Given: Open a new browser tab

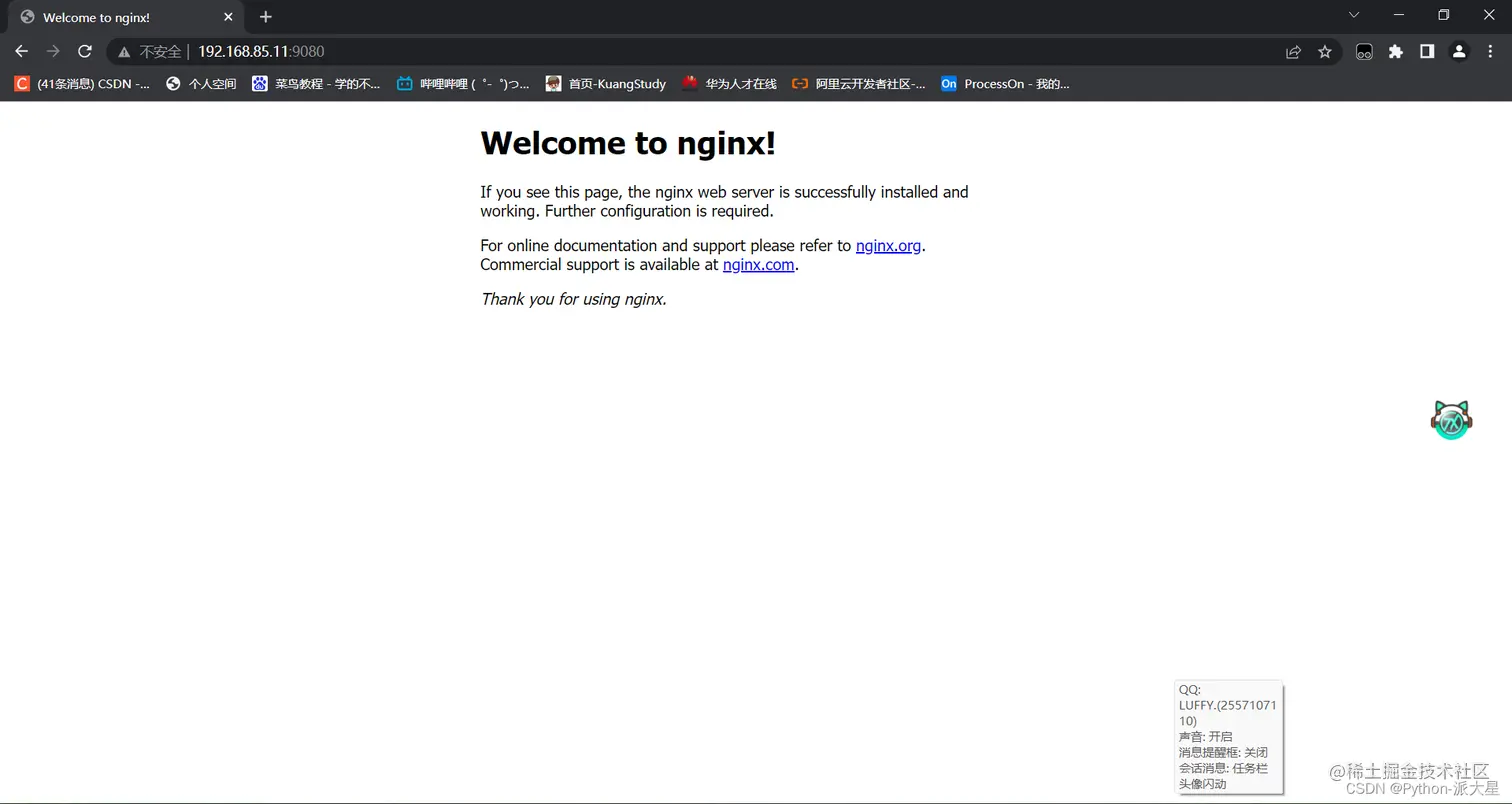Looking at the screenshot, I should click(265, 17).
